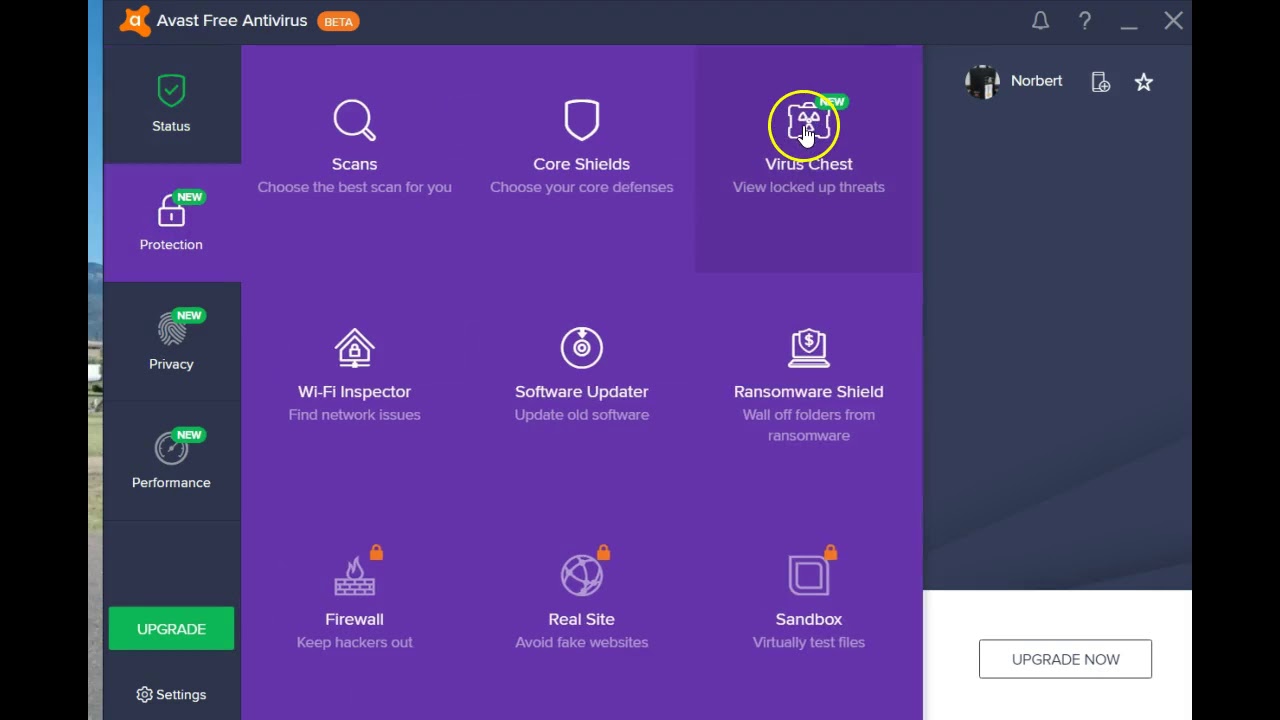The width and height of the screenshot is (1280, 720).
Task: Click the locked Real Site globe icon
Action: [581, 575]
